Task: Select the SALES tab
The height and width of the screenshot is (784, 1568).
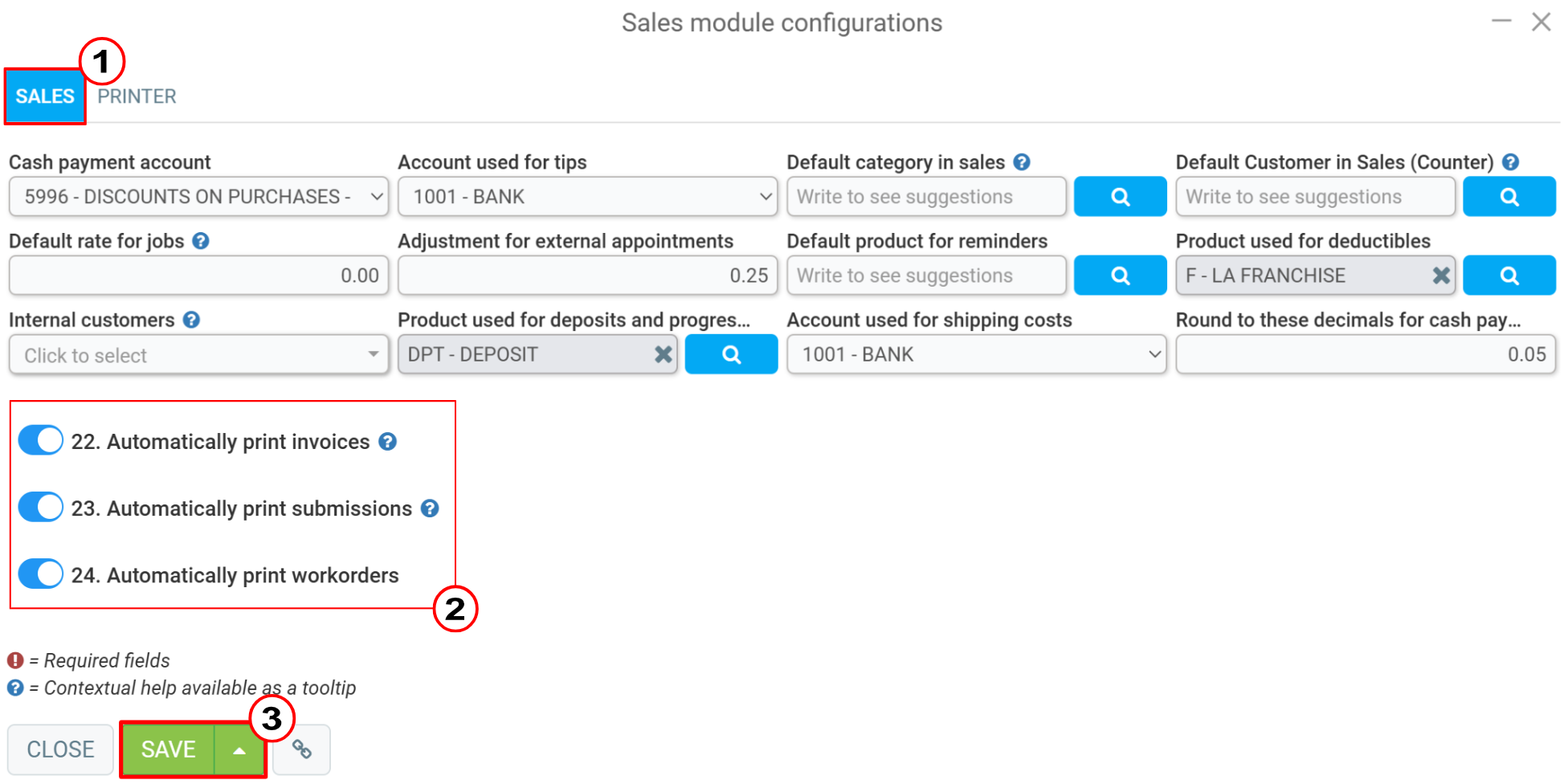Action: (x=45, y=96)
